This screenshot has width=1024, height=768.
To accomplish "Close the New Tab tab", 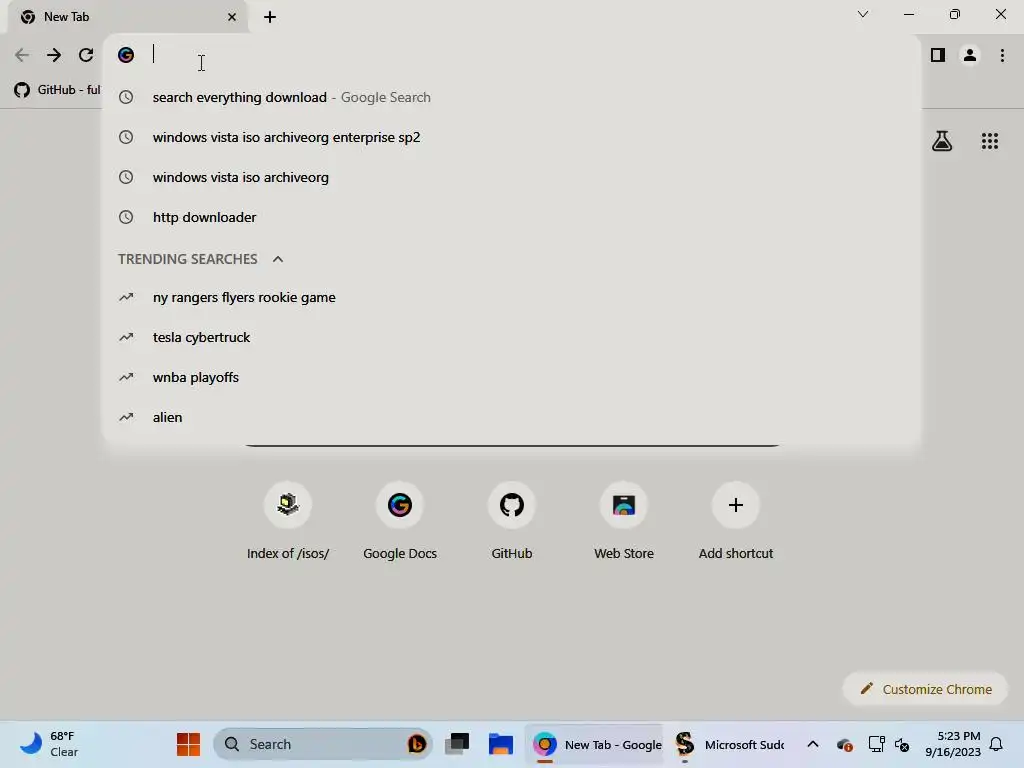I will pyautogui.click(x=232, y=17).
